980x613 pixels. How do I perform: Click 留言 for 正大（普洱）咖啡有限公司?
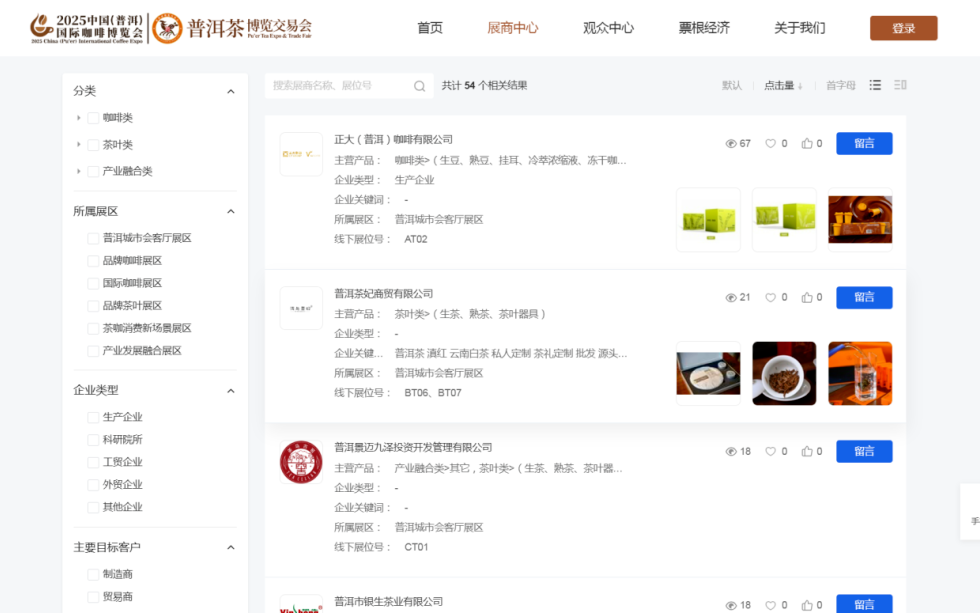pyautogui.click(x=864, y=144)
